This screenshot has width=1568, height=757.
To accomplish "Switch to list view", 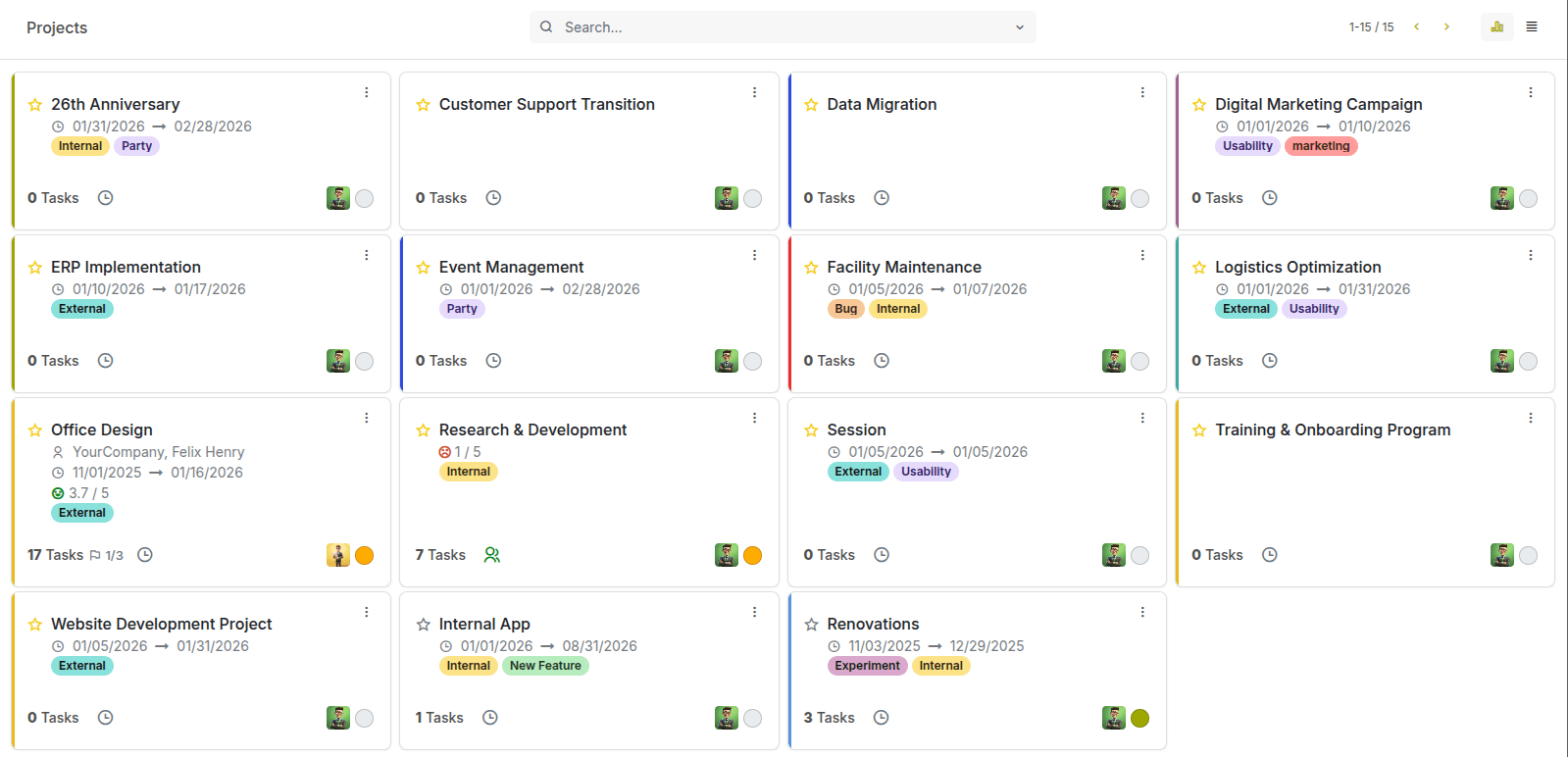I will click(x=1532, y=27).
